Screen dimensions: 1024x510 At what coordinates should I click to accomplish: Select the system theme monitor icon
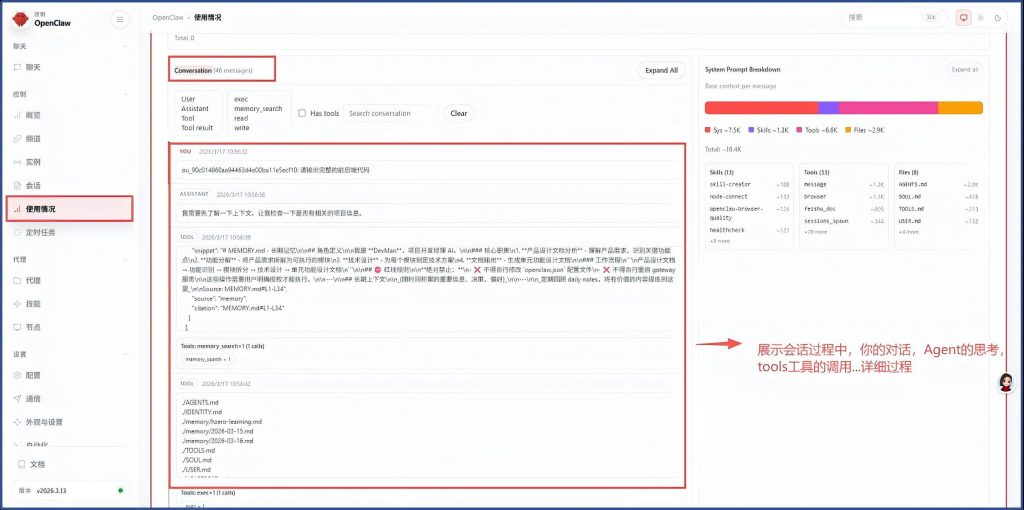(x=964, y=18)
